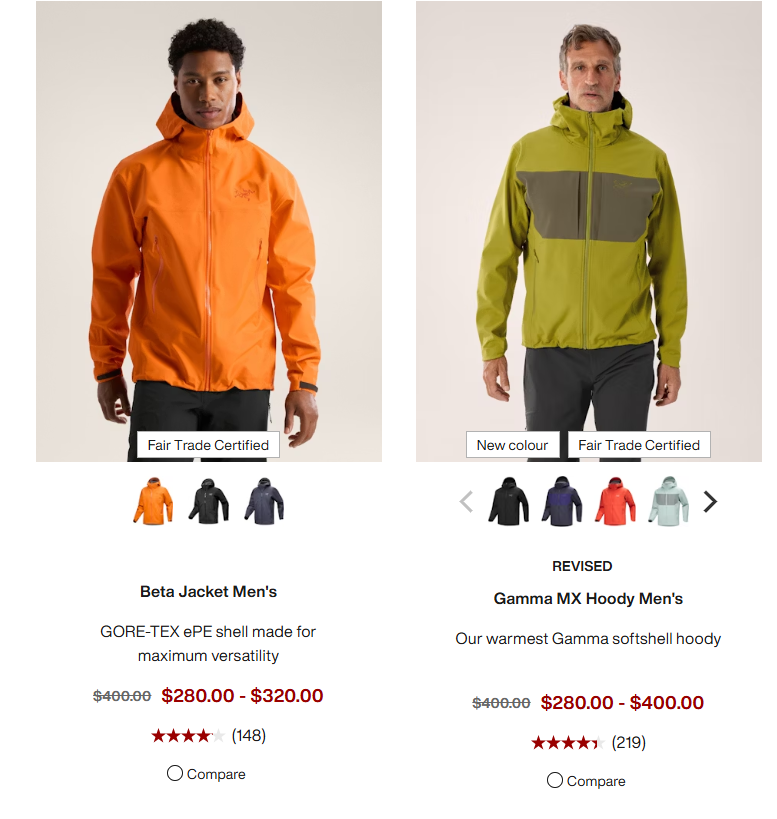Click the Fair Trade Certified badge on Gamma MX Hoody
The height and width of the screenshot is (819, 777).
pyautogui.click(x=639, y=445)
